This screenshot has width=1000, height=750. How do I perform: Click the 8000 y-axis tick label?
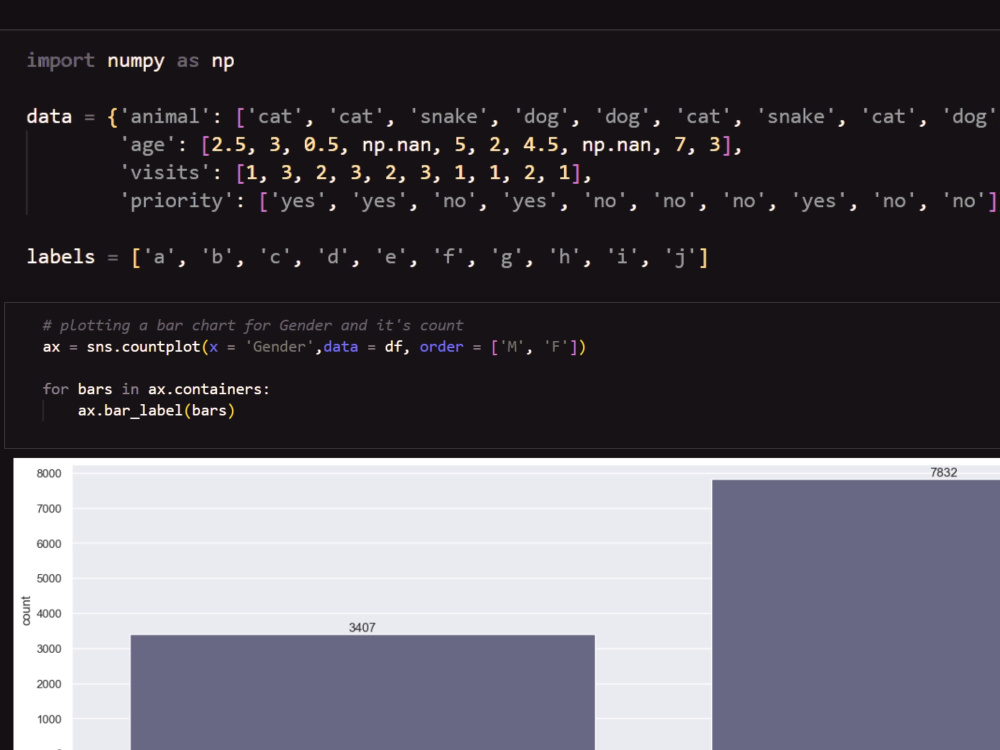pos(48,473)
